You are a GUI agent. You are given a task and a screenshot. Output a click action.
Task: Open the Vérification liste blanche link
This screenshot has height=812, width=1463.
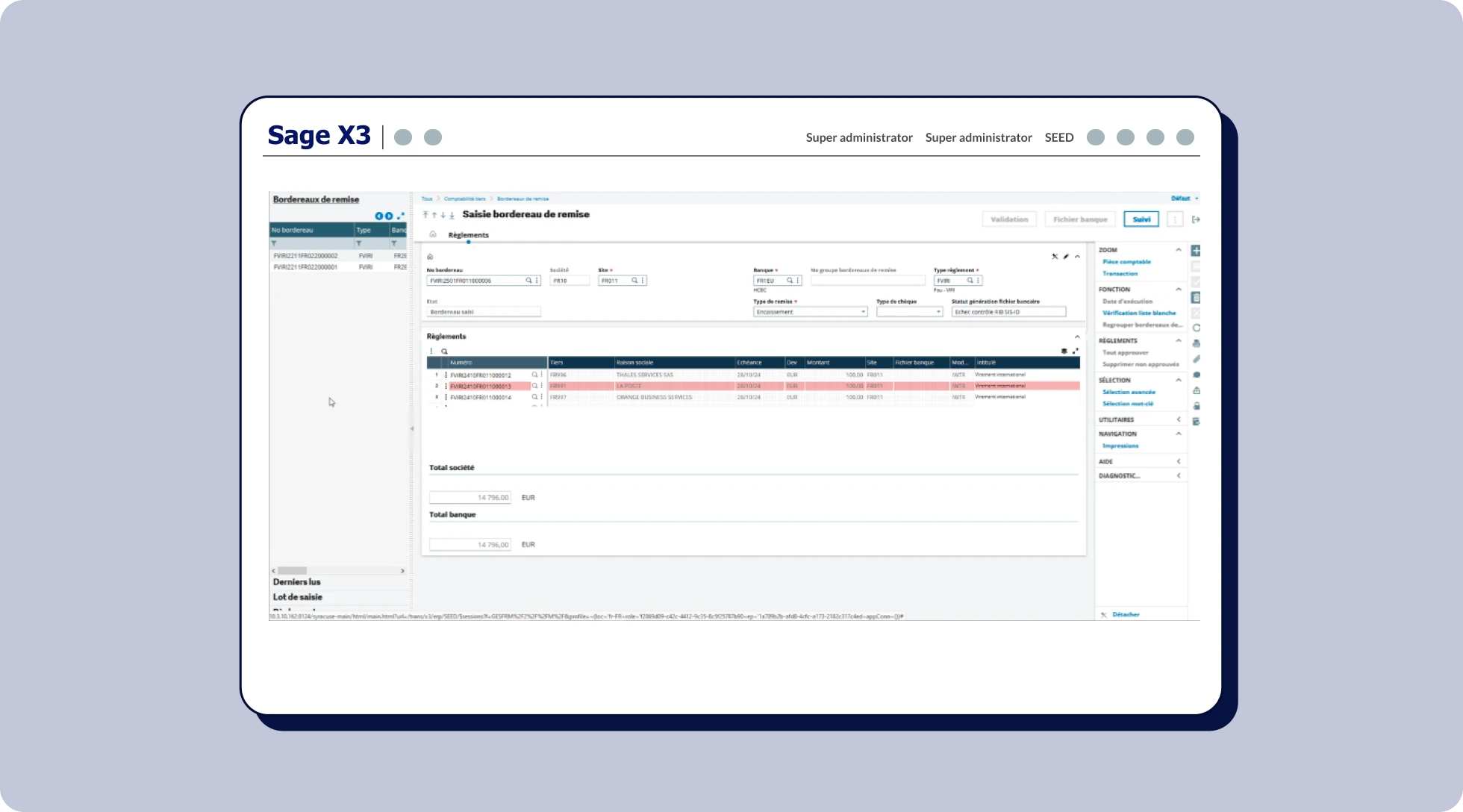pos(1138,313)
